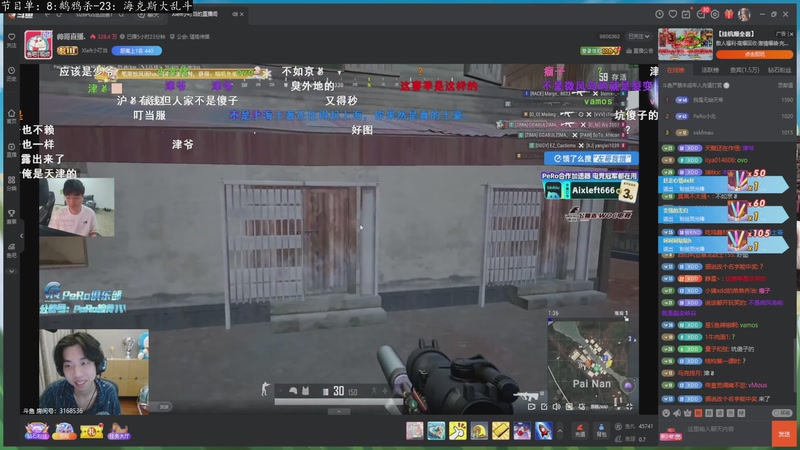Open watch history clock icon in title bar
The width and height of the screenshot is (800, 450).
coord(659,15)
